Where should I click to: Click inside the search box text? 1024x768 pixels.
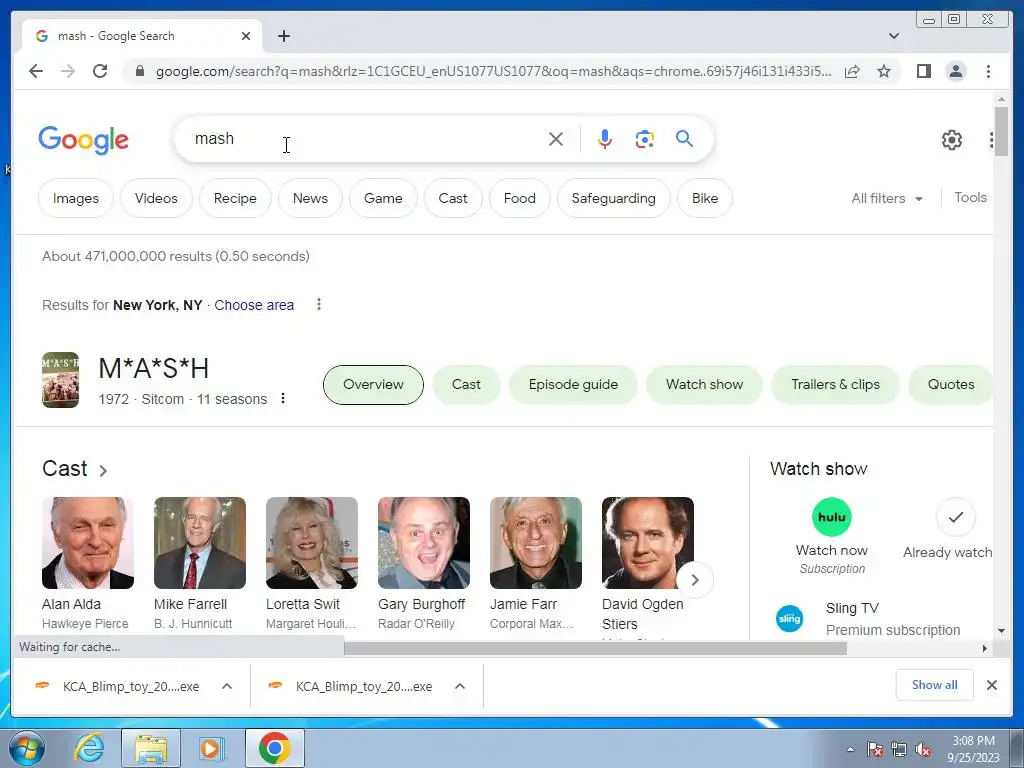[x=214, y=138]
